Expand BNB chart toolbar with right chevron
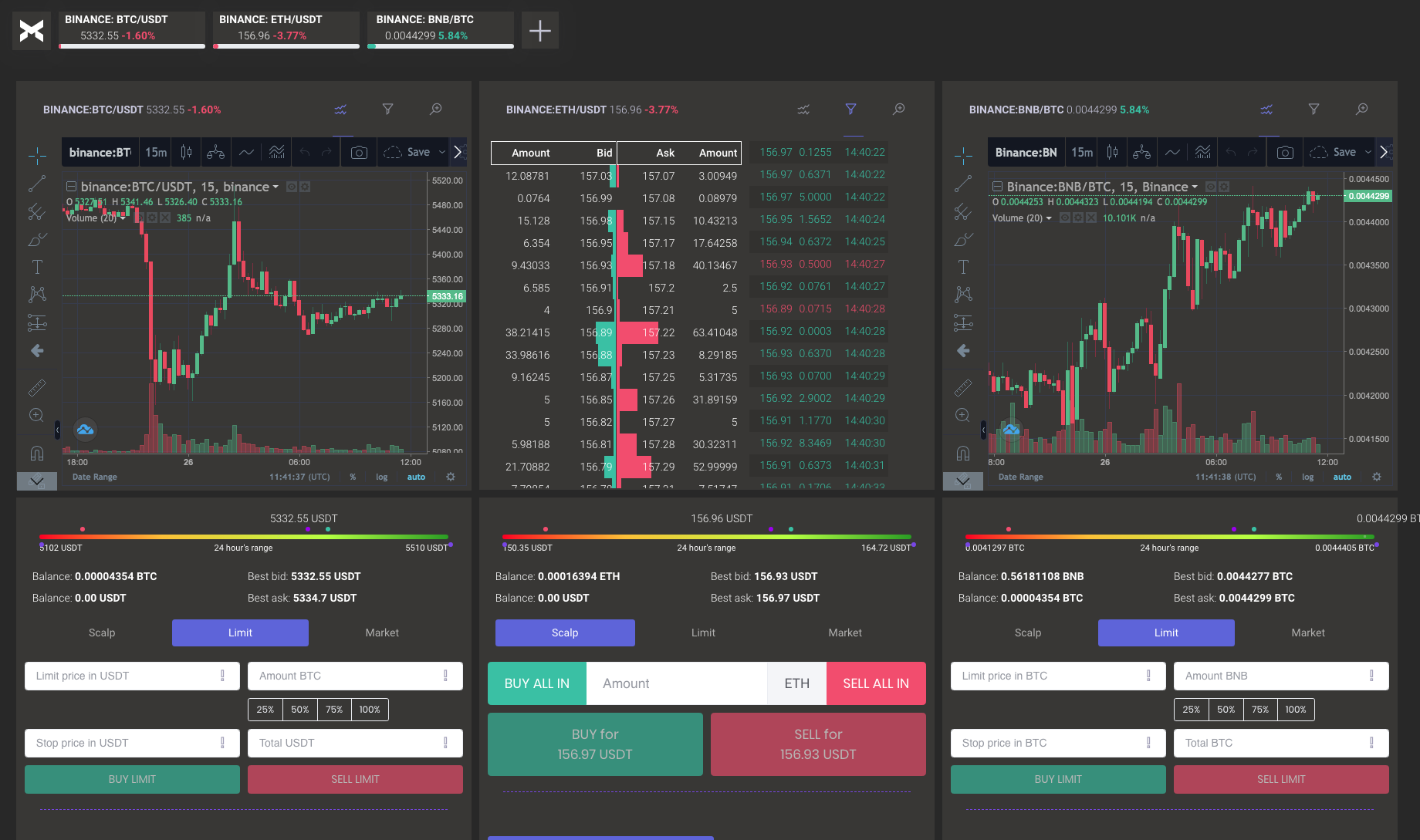 pyautogui.click(x=1384, y=152)
